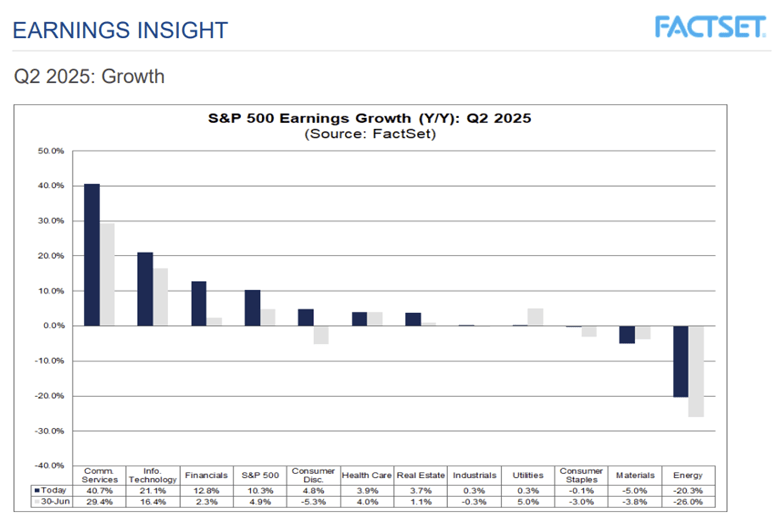Click the Utilities column header
The height and width of the screenshot is (523, 780).
coord(528,475)
